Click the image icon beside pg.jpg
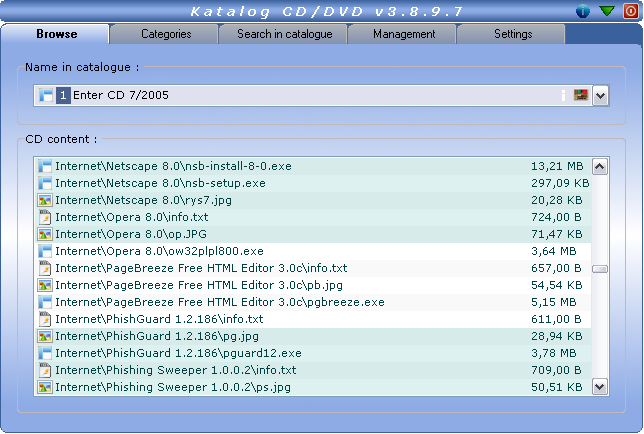The height and width of the screenshot is (434, 644). click(44, 336)
